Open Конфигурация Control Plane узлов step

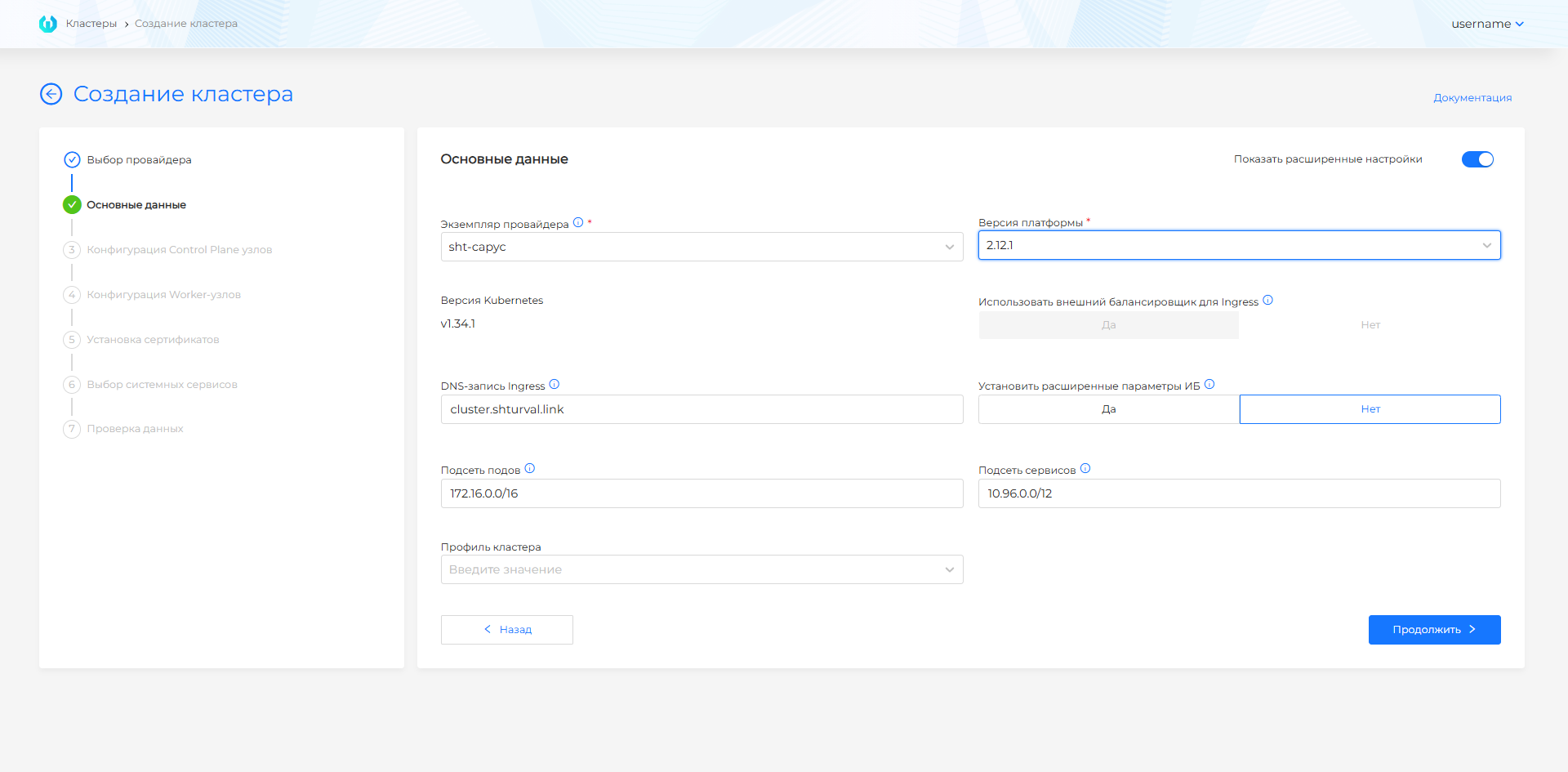(180, 249)
